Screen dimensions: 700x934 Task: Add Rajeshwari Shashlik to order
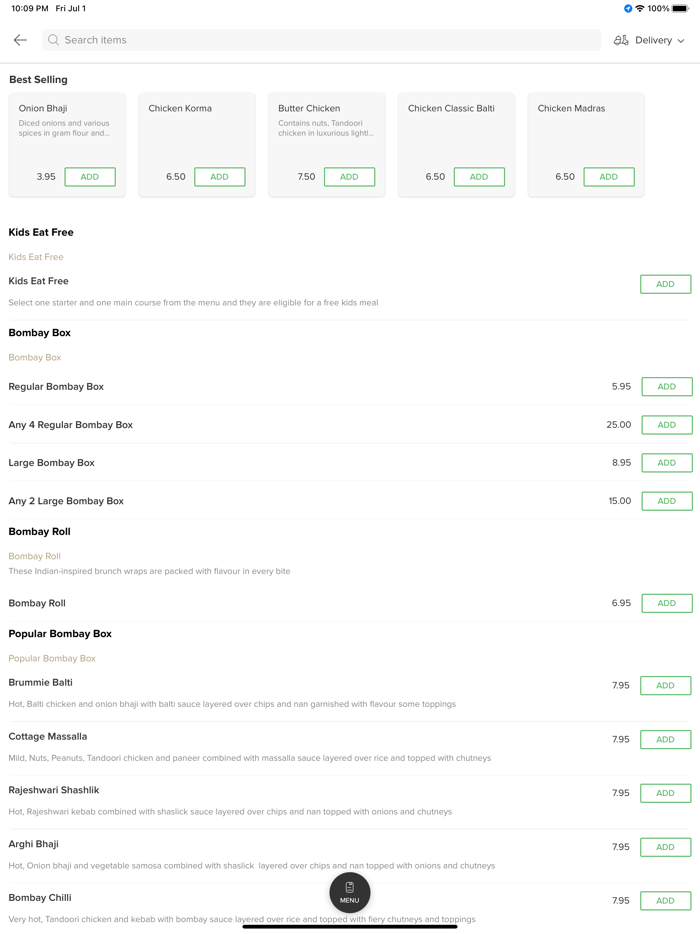pos(665,793)
